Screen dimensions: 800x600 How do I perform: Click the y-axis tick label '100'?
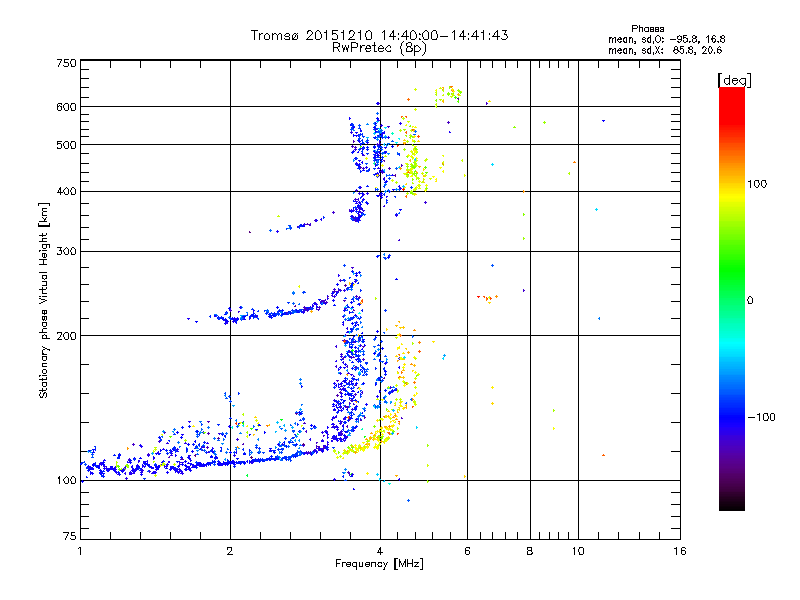point(67,481)
